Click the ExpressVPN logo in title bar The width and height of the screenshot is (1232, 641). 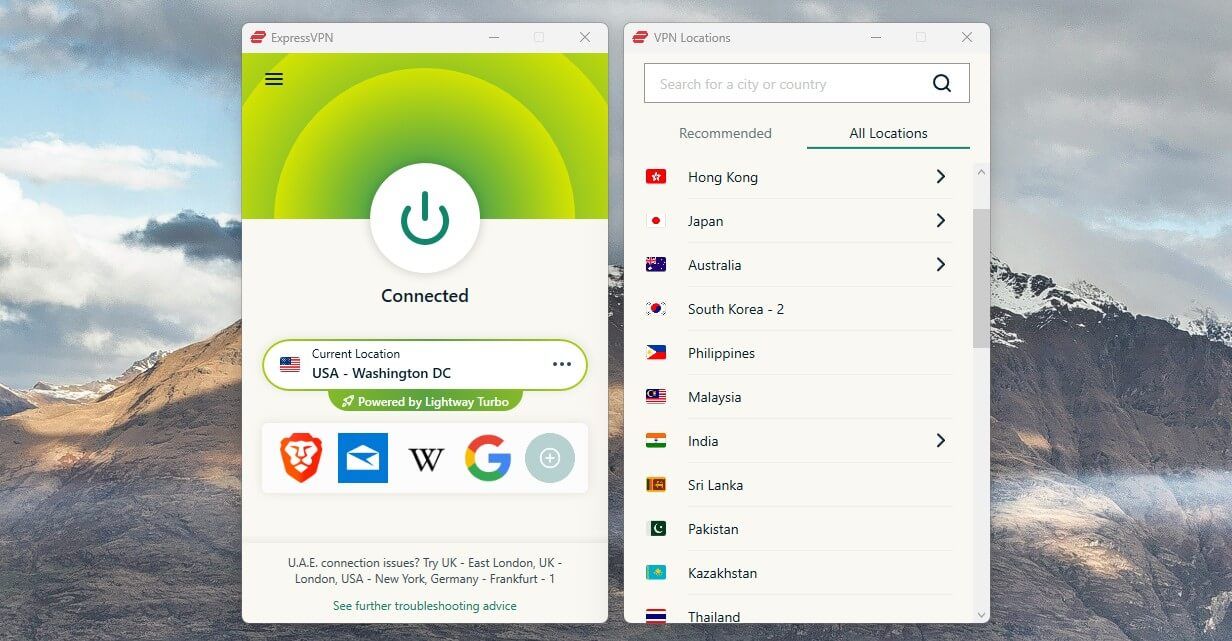point(258,37)
